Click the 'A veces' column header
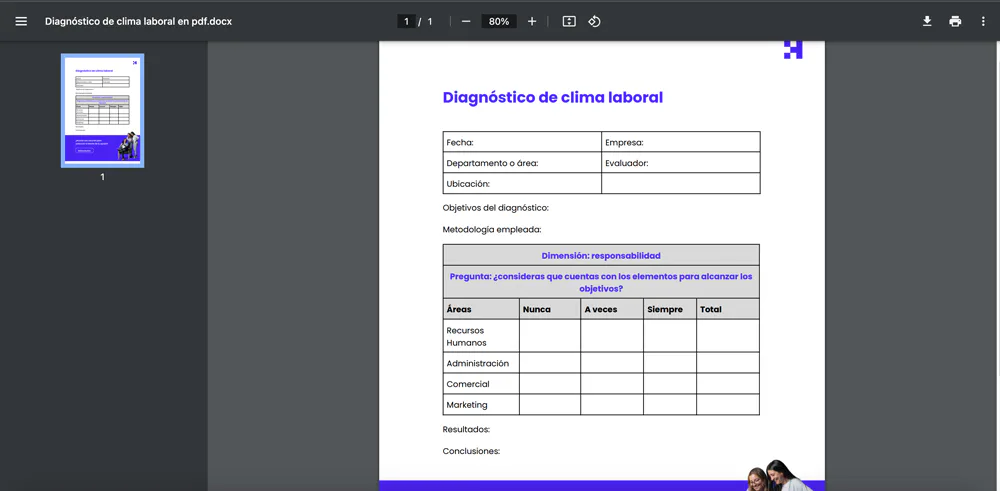The height and width of the screenshot is (491, 1000). (x=612, y=309)
